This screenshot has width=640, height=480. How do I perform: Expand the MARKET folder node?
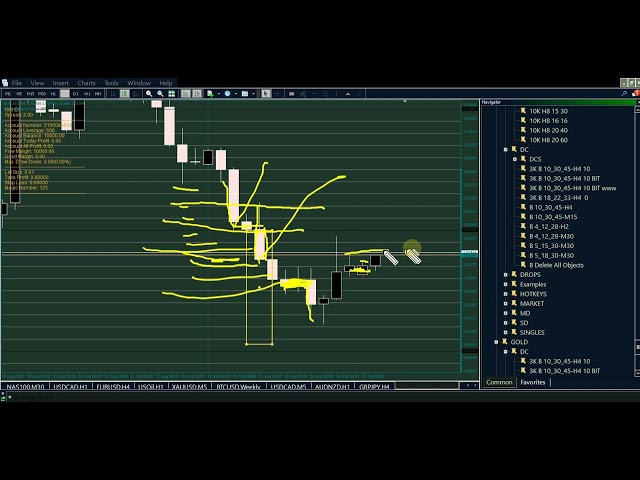506,304
